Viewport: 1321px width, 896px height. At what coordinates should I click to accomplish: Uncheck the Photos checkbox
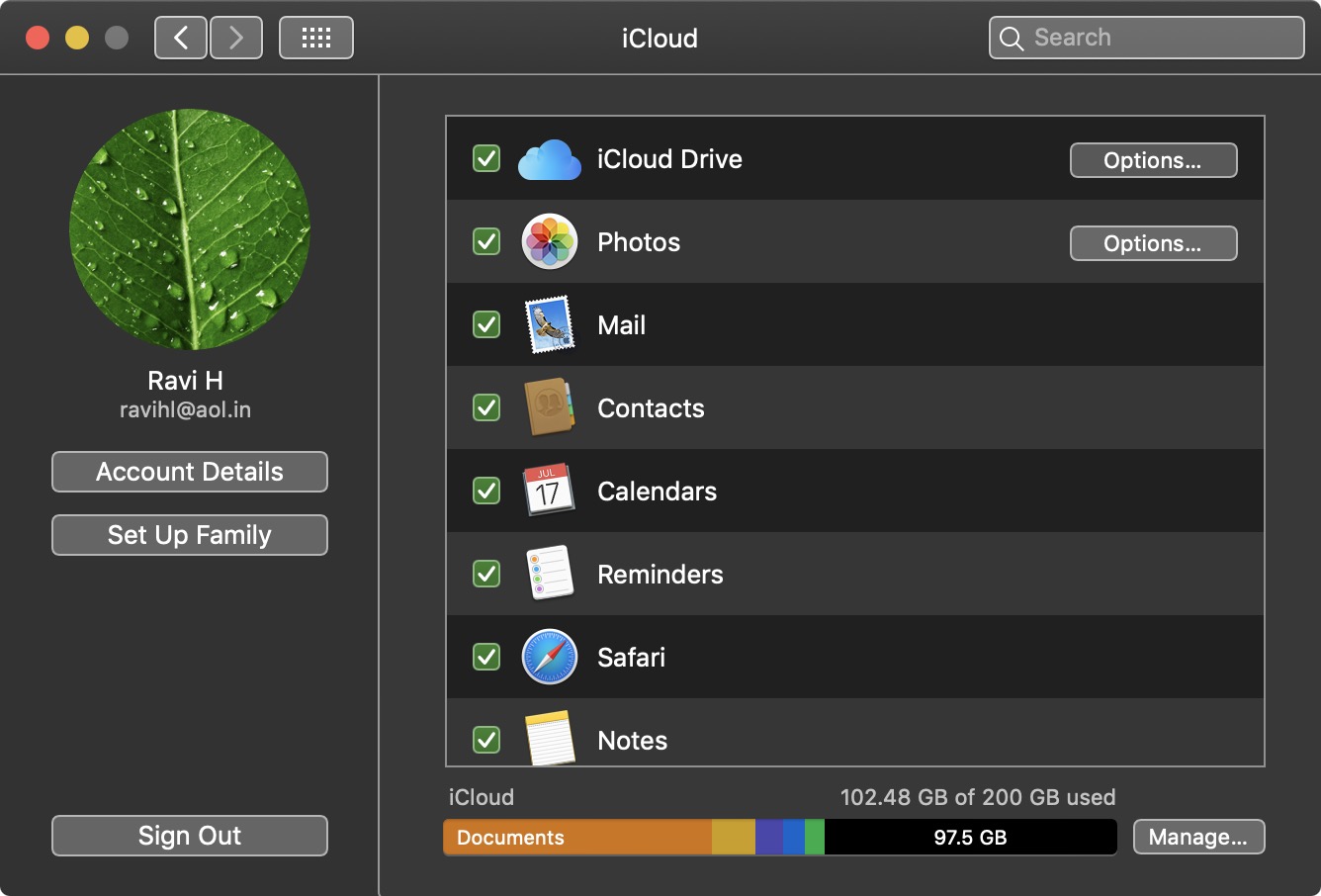pyautogui.click(x=486, y=241)
